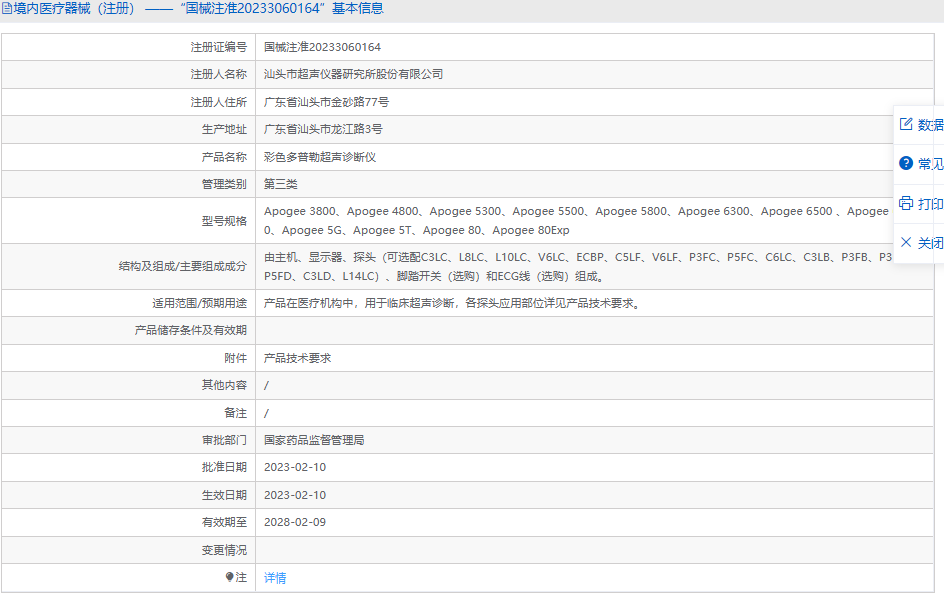Click the printer icon for 打印
The height and width of the screenshot is (597, 944).
906,203
